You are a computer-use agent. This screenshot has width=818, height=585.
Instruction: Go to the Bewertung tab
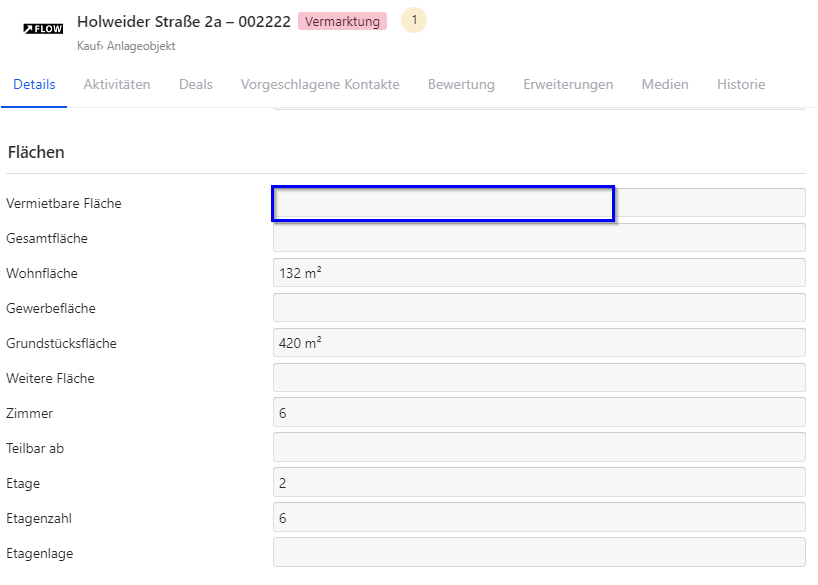pos(461,85)
